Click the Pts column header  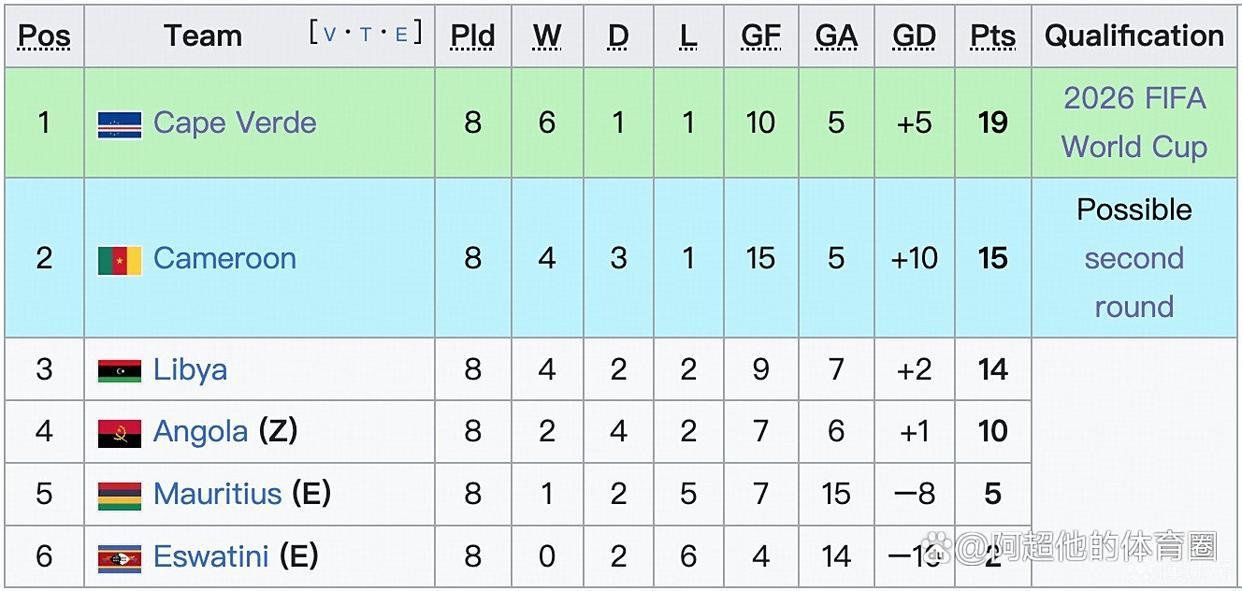tap(992, 36)
